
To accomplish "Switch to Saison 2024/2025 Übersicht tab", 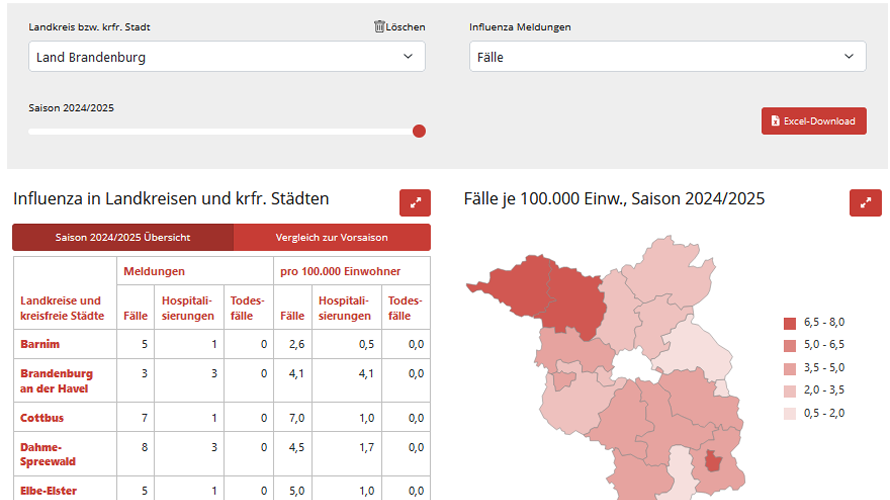I will (x=123, y=237).
